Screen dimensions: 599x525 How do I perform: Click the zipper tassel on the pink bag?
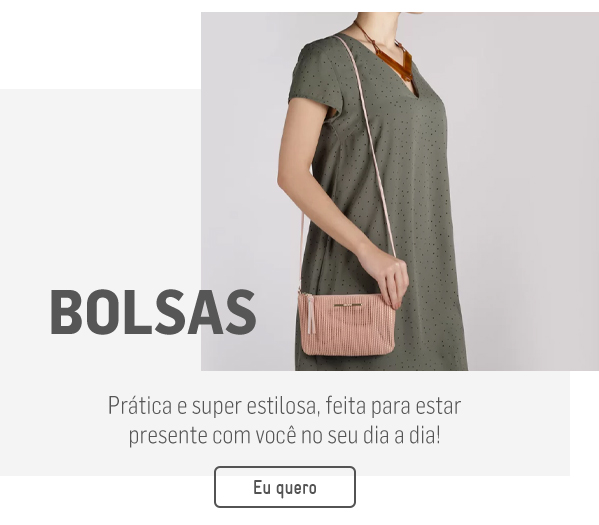(x=311, y=314)
